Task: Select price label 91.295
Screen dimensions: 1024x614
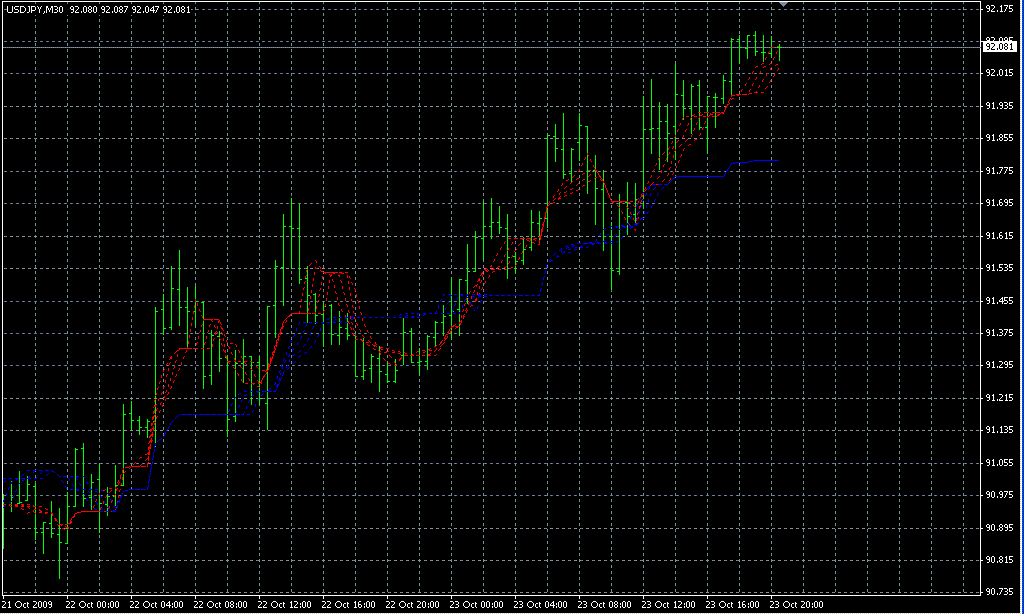Action: point(999,364)
